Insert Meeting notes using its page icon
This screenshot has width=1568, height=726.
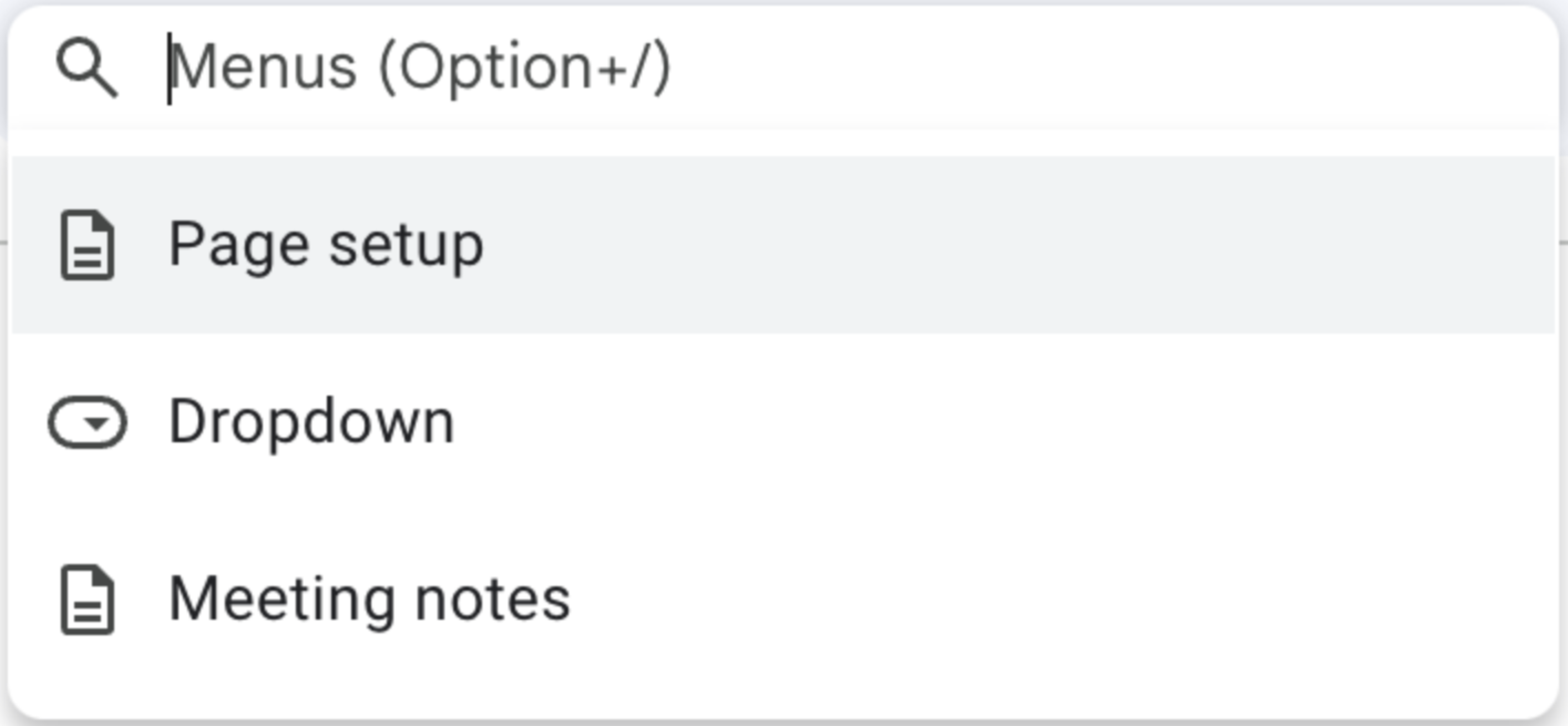click(x=88, y=600)
